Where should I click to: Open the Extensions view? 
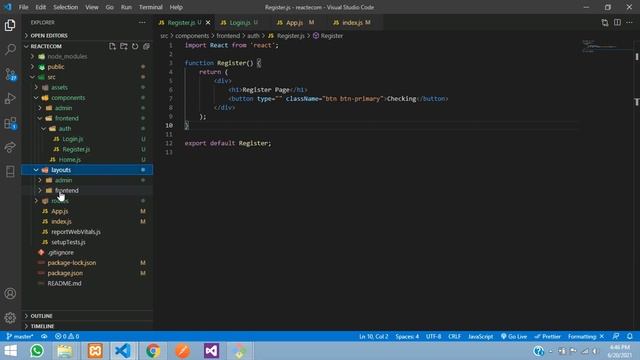tap(10, 123)
